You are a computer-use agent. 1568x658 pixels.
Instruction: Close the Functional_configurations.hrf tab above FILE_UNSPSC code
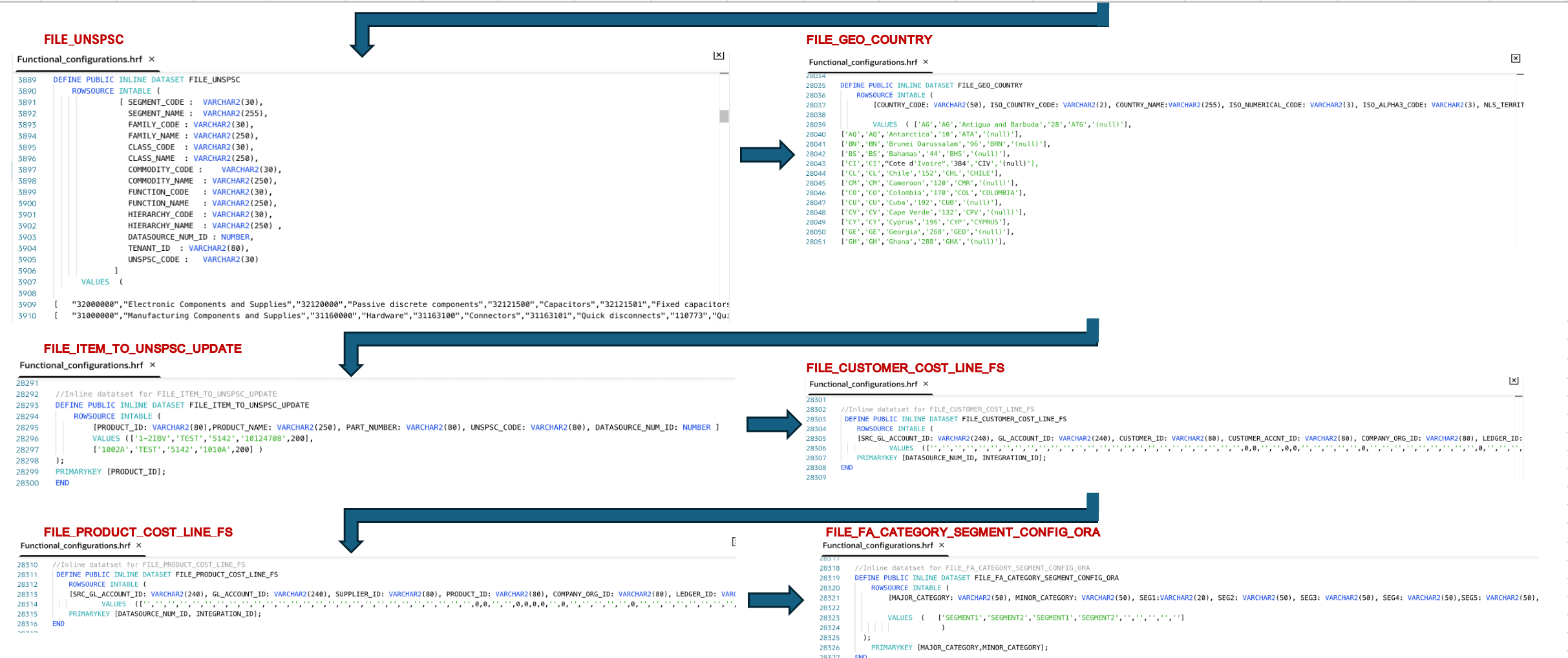click(152, 59)
